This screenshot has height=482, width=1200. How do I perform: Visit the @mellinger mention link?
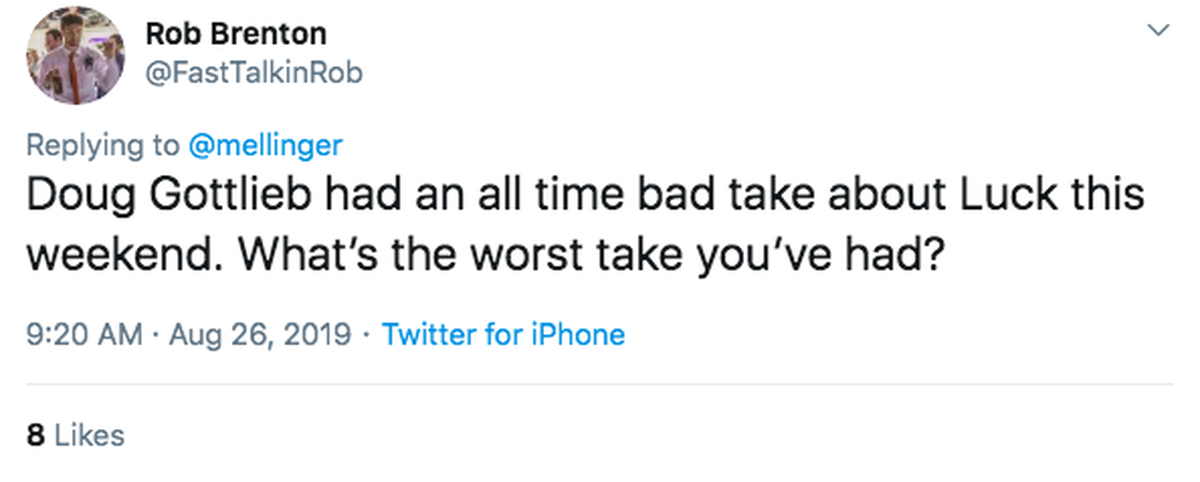click(265, 146)
